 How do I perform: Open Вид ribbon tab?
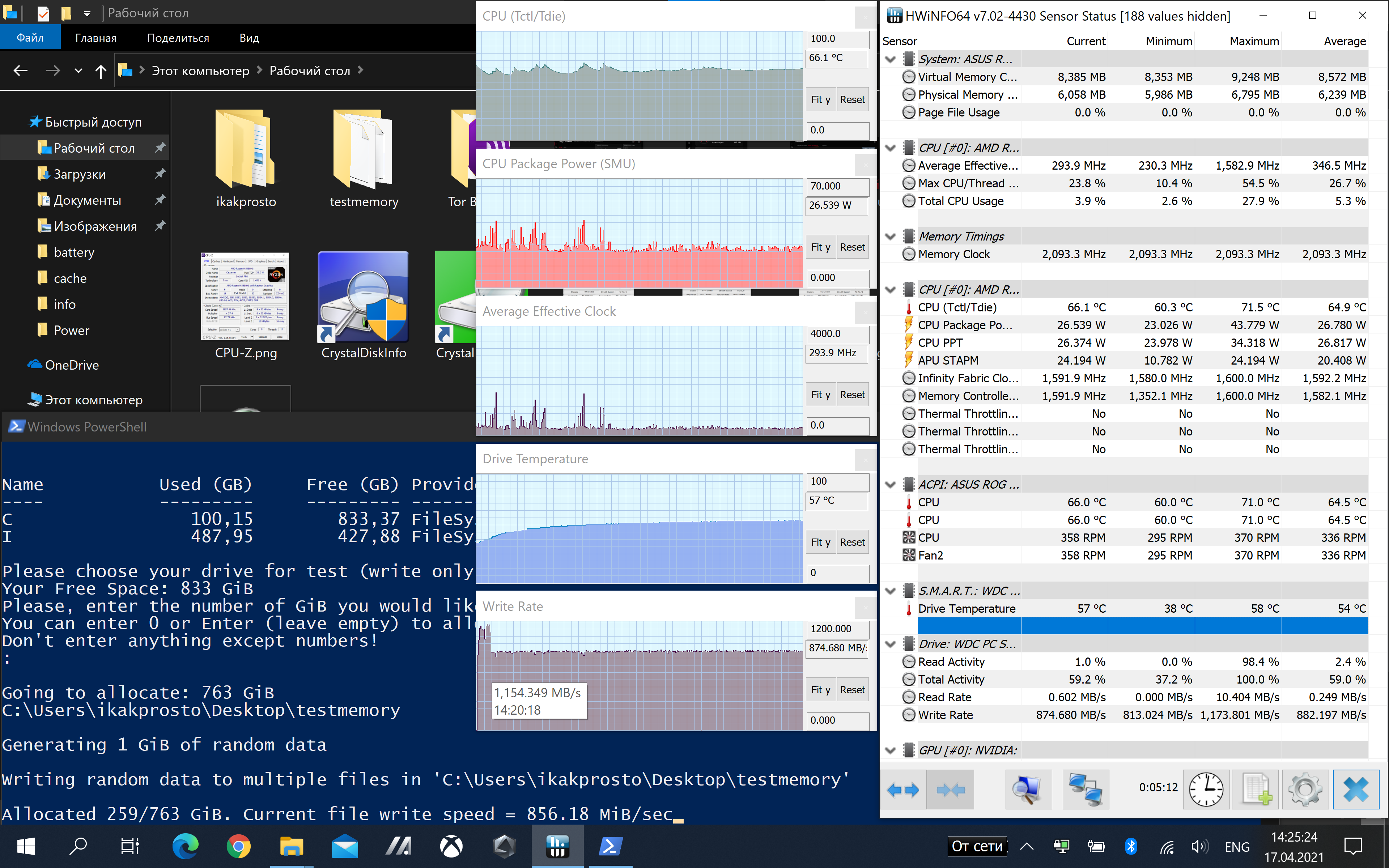(249, 38)
